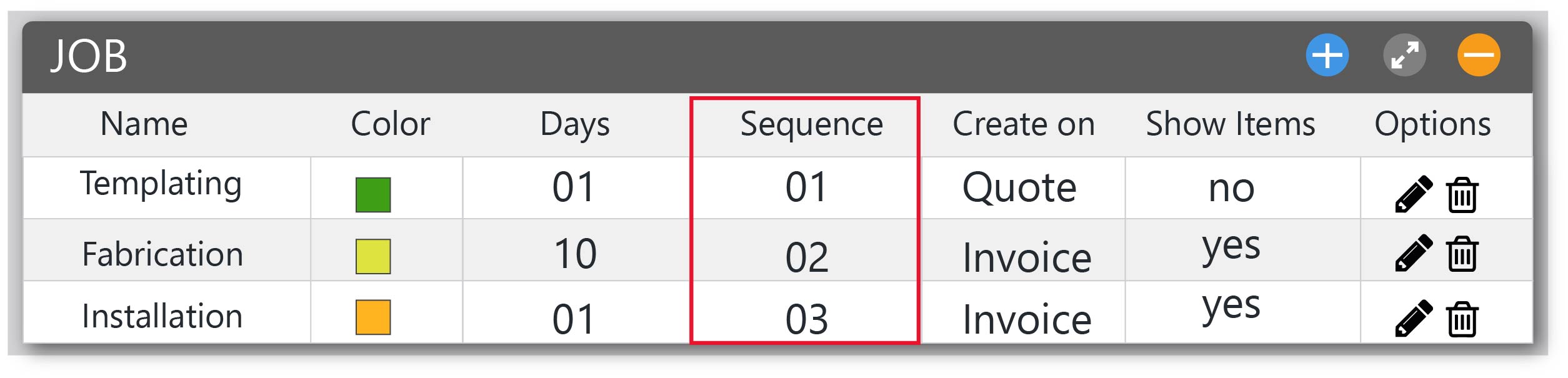Collapse the JOB panel with orange minus
The height and width of the screenshot is (378, 1568).
tap(1479, 55)
